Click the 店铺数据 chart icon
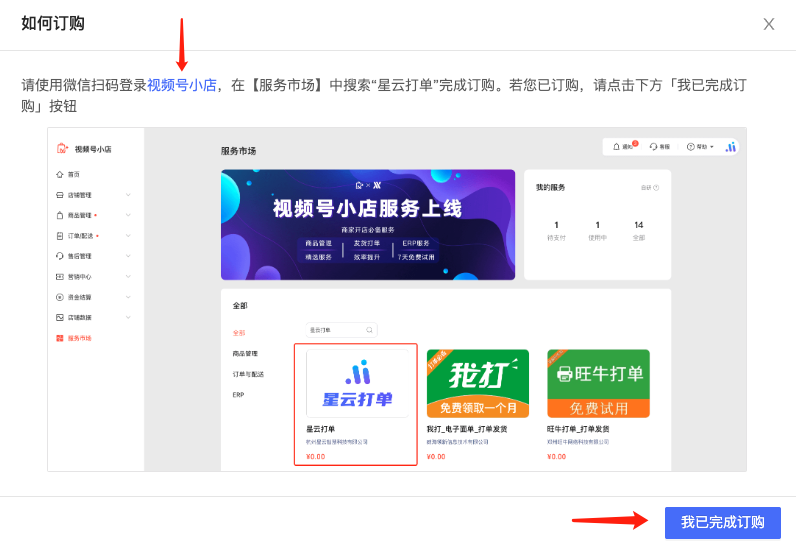 pos(59,318)
